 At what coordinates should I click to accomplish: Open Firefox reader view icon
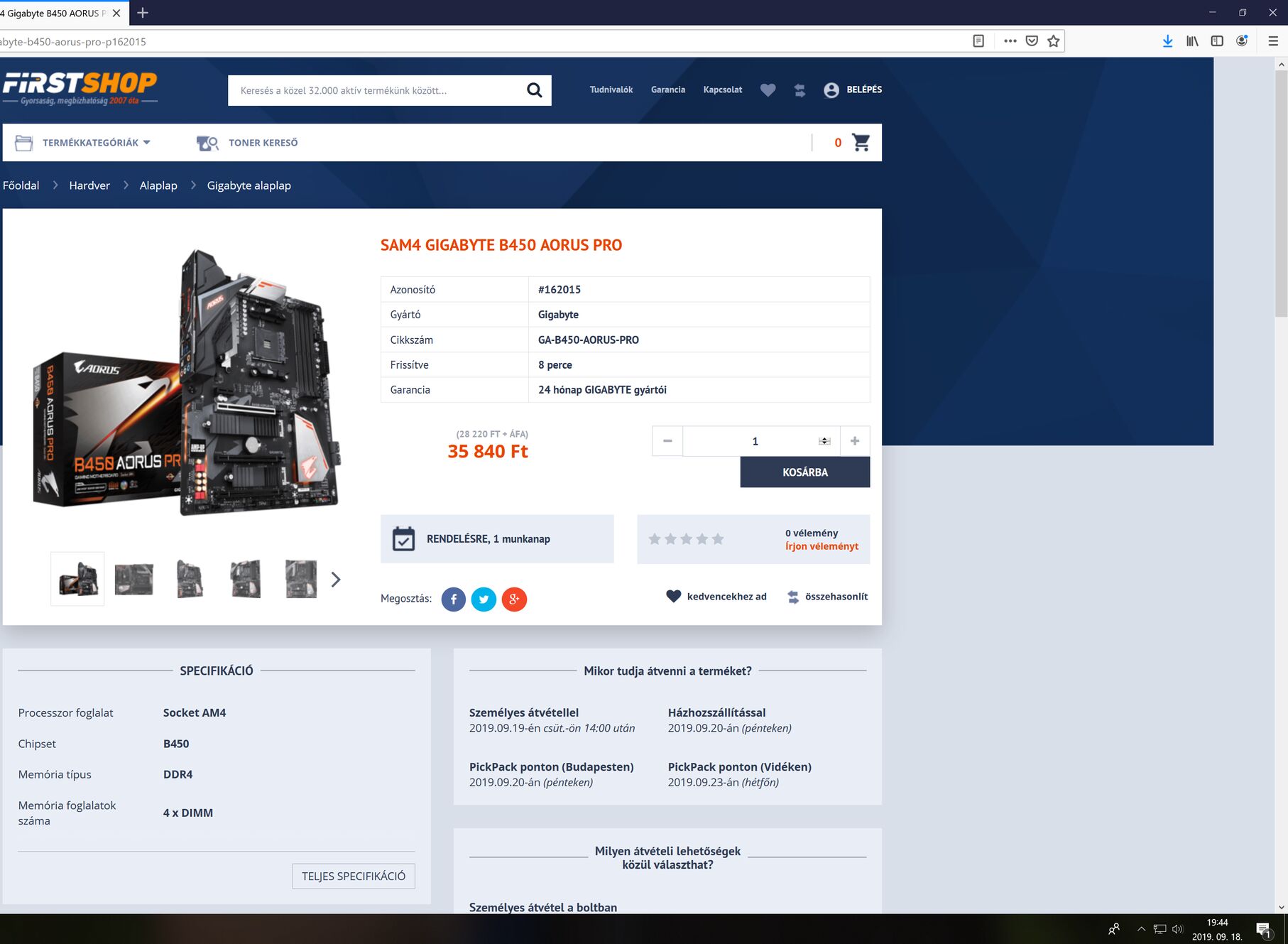coord(978,41)
